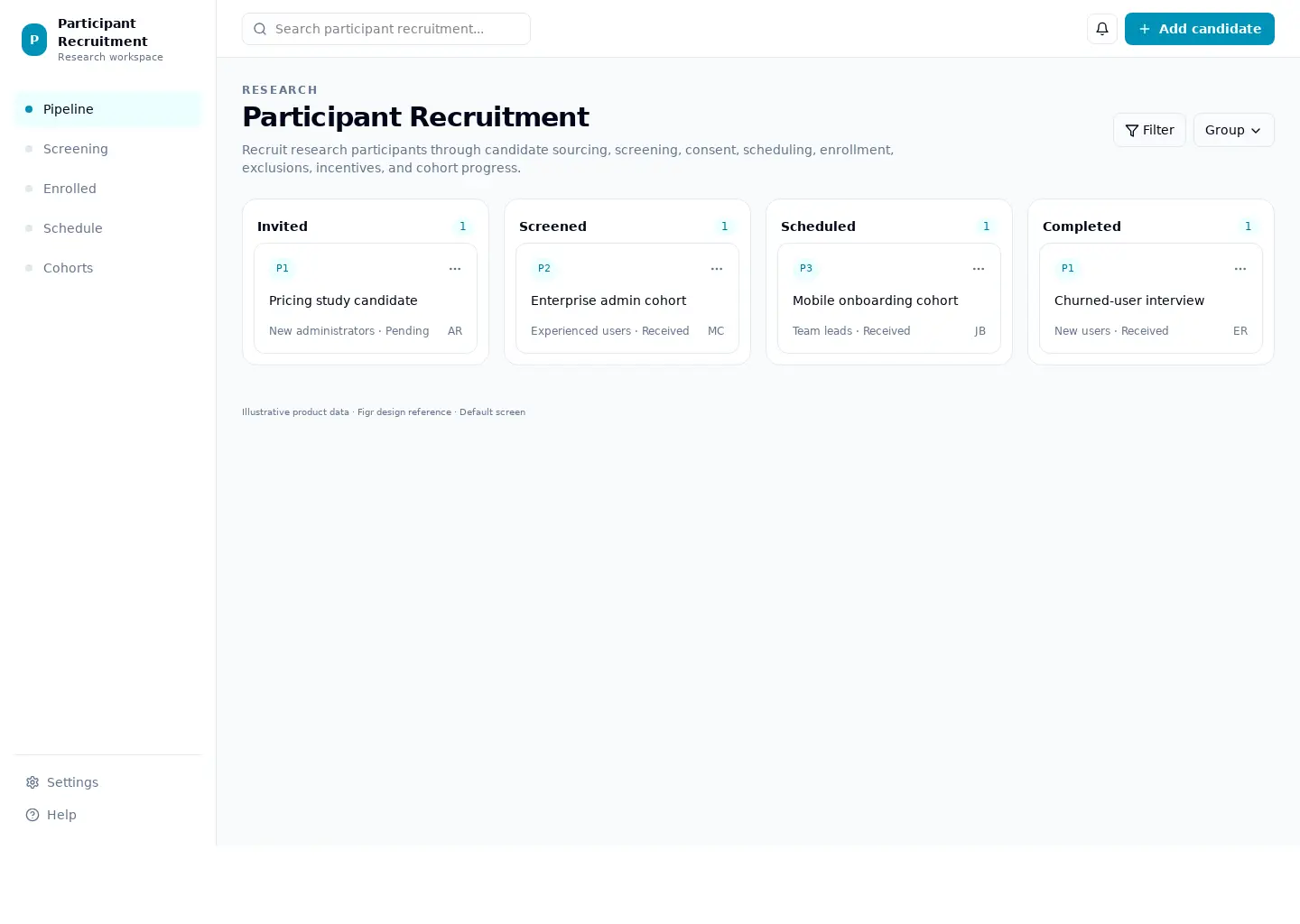Click the teal P workspace logo

pyautogui.click(x=34, y=40)
